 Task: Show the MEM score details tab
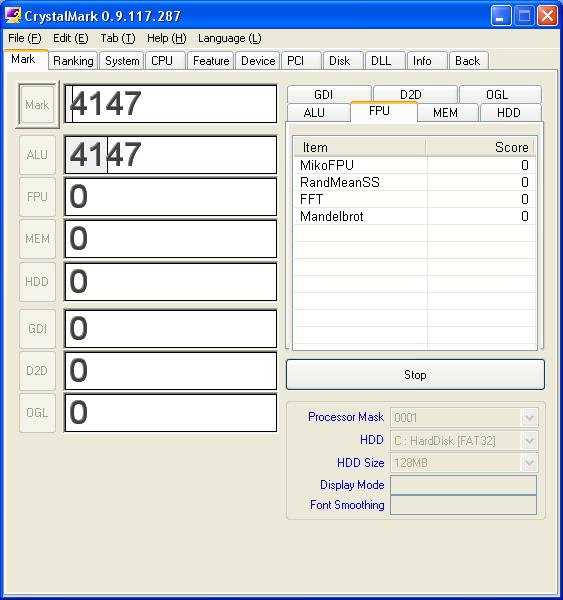[447, 113]
